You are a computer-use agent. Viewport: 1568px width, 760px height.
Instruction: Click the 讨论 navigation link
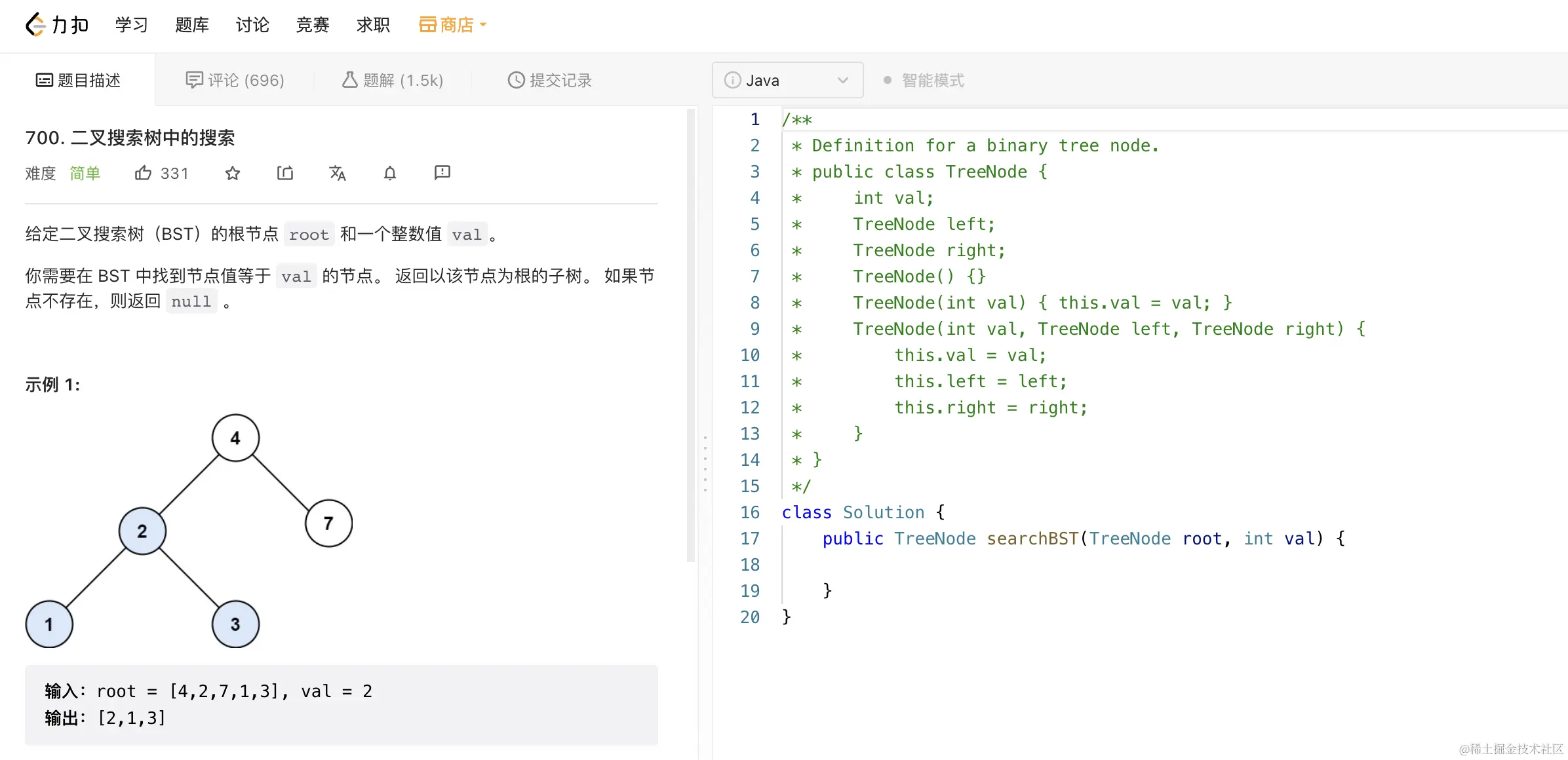tap(252, 25)
